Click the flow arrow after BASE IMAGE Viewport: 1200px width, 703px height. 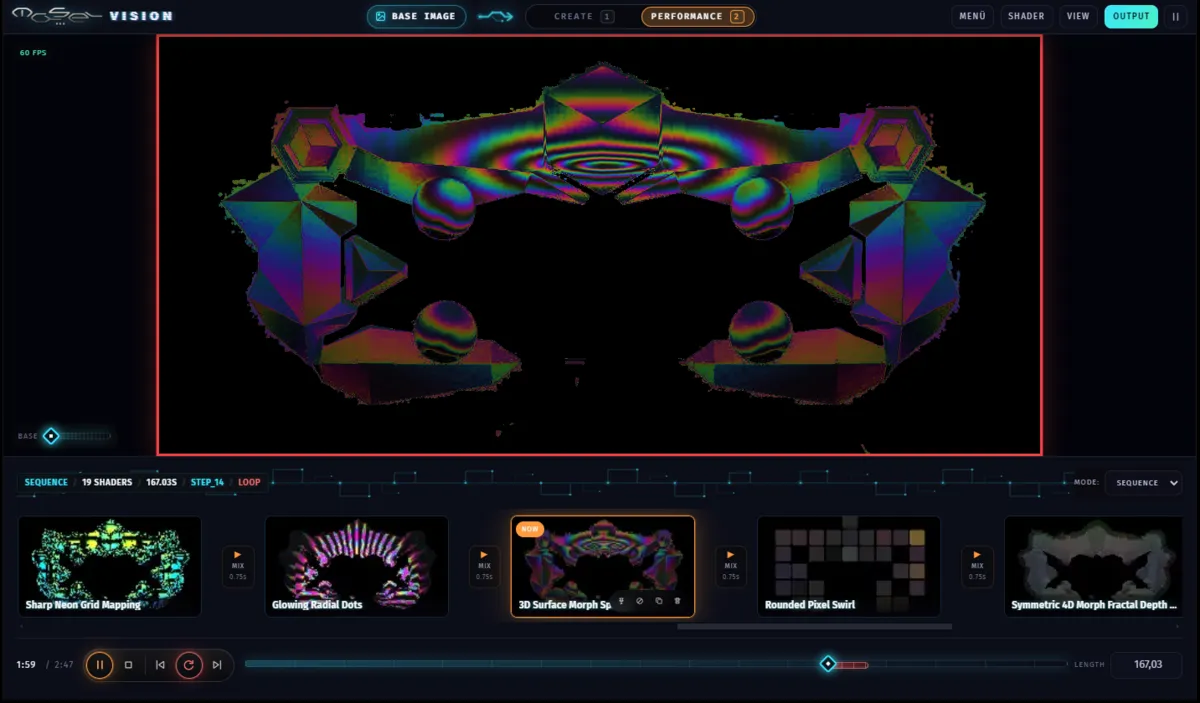[495, 16]
